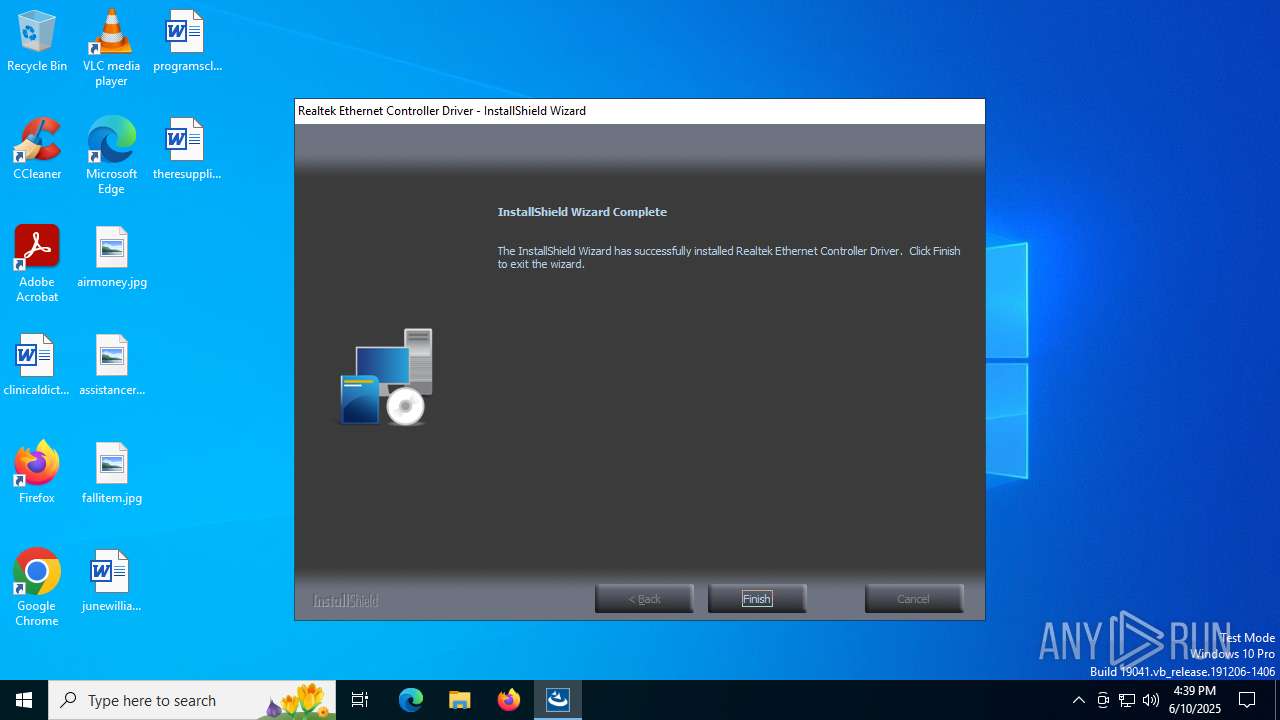Open Edge from the taskbar
Image resolution: width=1280 pixels, height=720 pixels.
pos(411,700)
